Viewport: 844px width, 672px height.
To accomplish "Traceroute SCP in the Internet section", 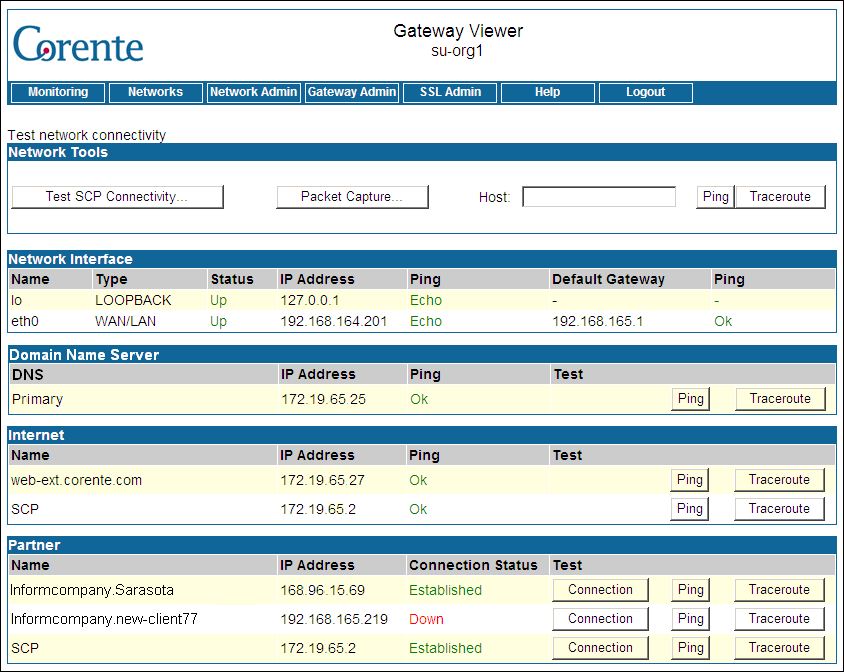I will pos(779,509).
